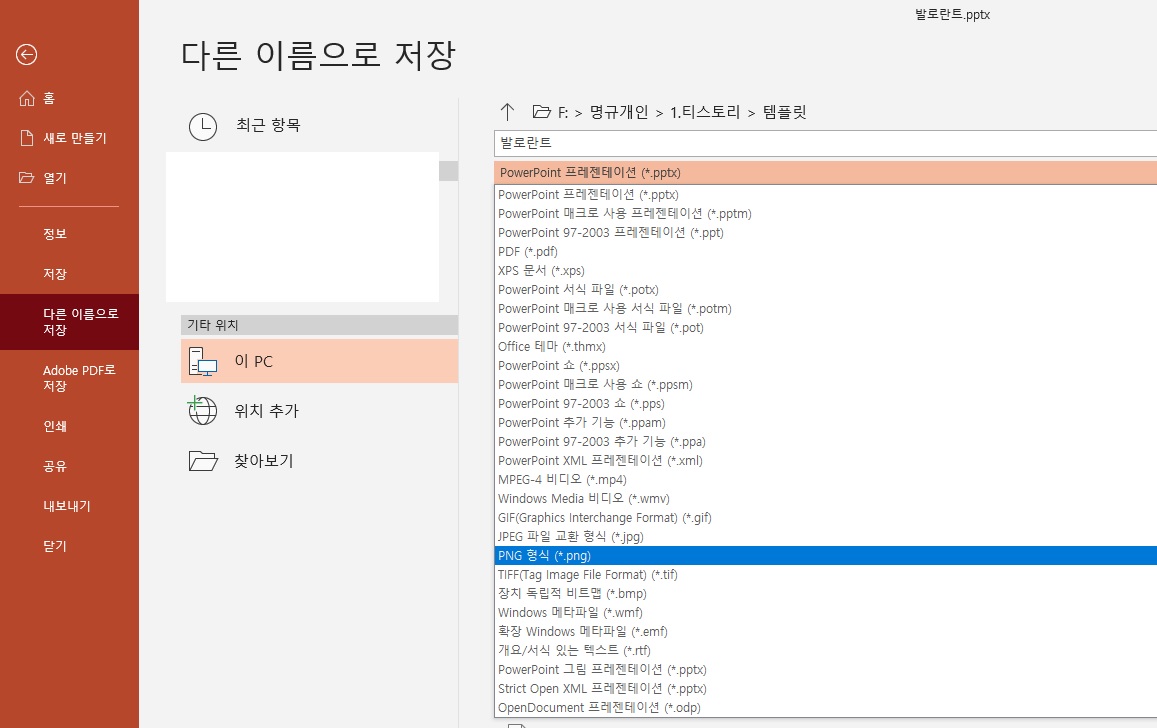
Task: Click the up arrow to go up one folder
Action: (x=507, y=111)
